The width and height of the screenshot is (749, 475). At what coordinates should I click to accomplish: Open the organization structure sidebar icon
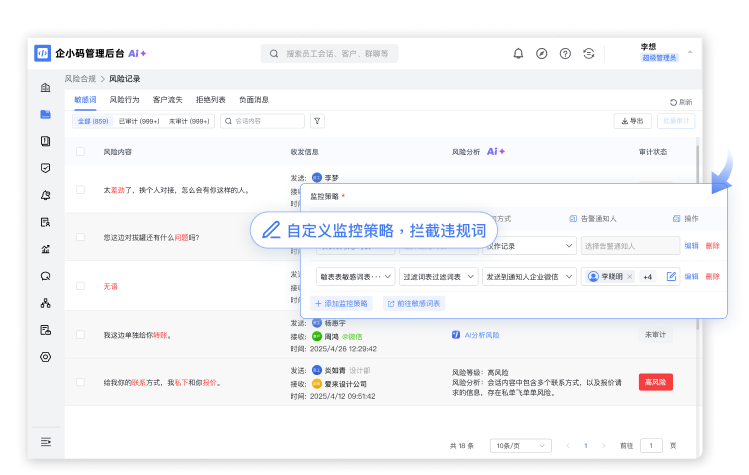(45, 303)
